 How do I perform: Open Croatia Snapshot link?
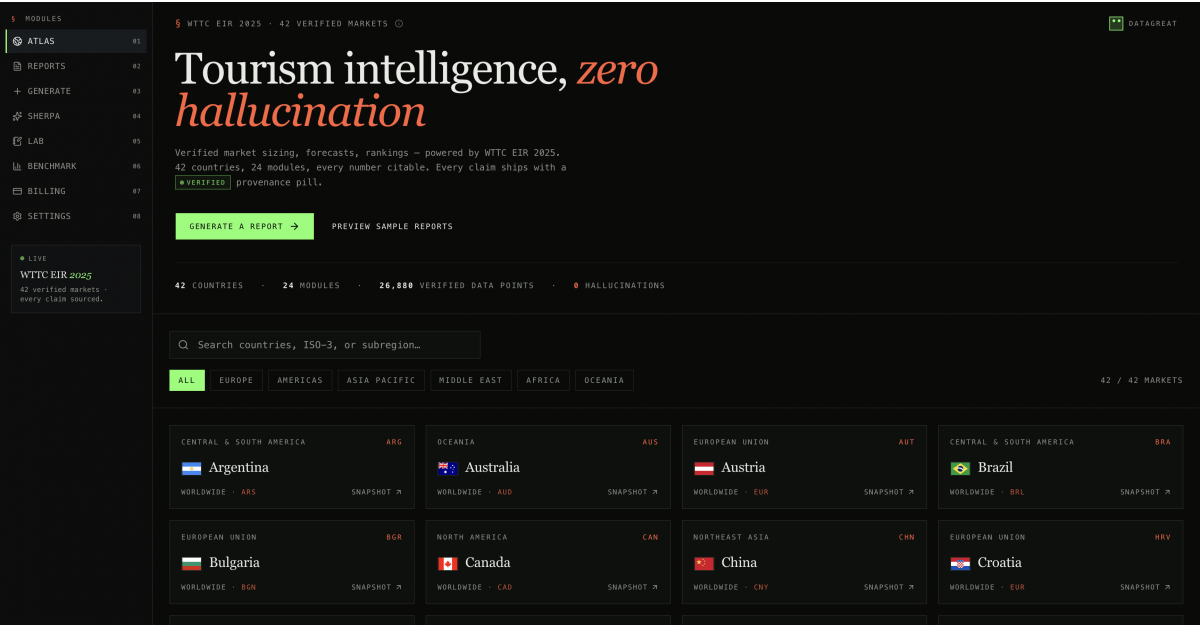[1145, 587]
